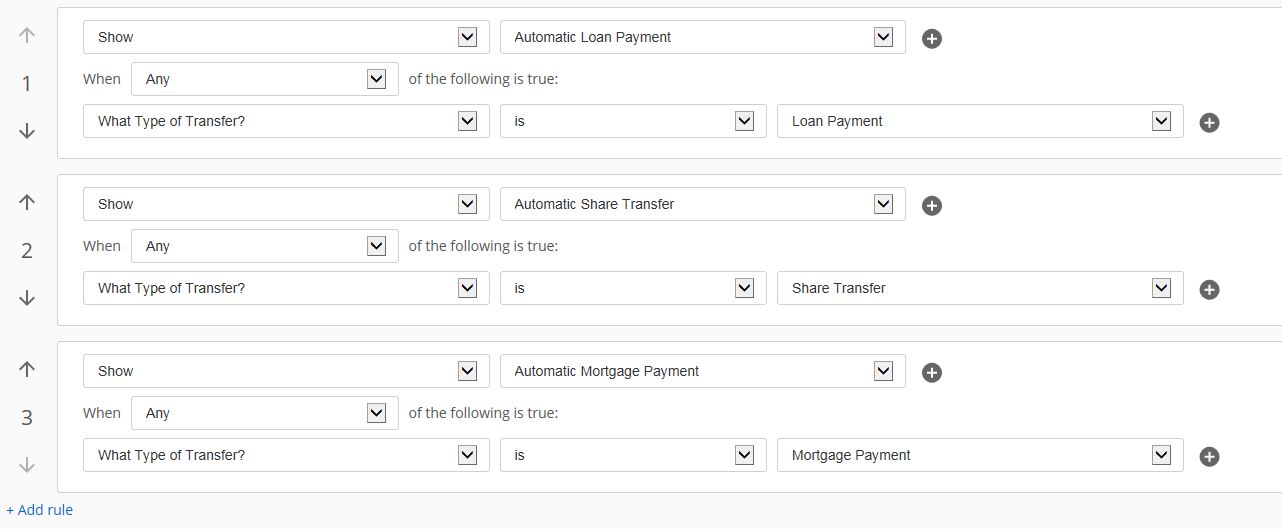This screenshot has width=1282, height=529.
Task: Move rule 3 up with arrow icon
Action: click(x=27, y=368)
